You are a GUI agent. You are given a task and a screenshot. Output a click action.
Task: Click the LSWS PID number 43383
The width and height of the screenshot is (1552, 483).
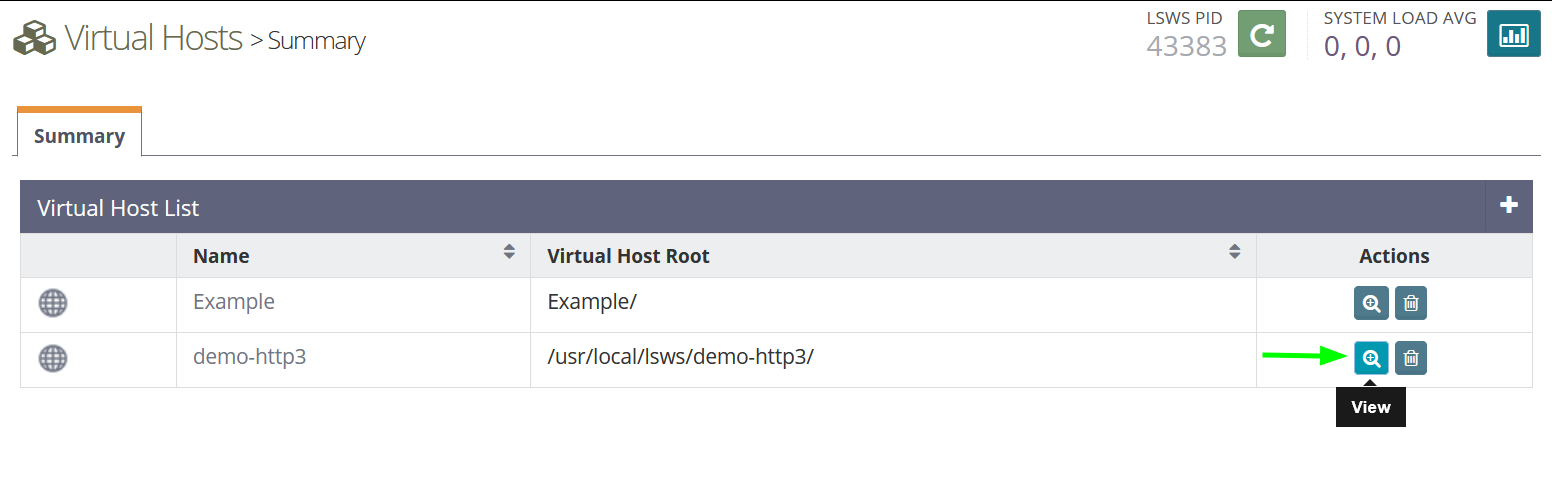pos(1186,46)
